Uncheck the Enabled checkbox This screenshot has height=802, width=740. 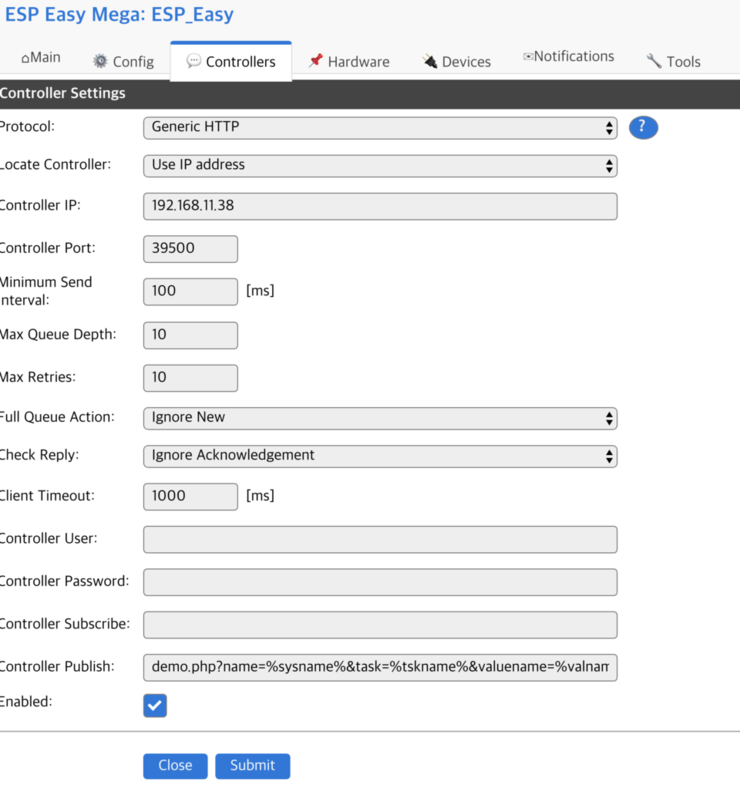coord(155,706)
